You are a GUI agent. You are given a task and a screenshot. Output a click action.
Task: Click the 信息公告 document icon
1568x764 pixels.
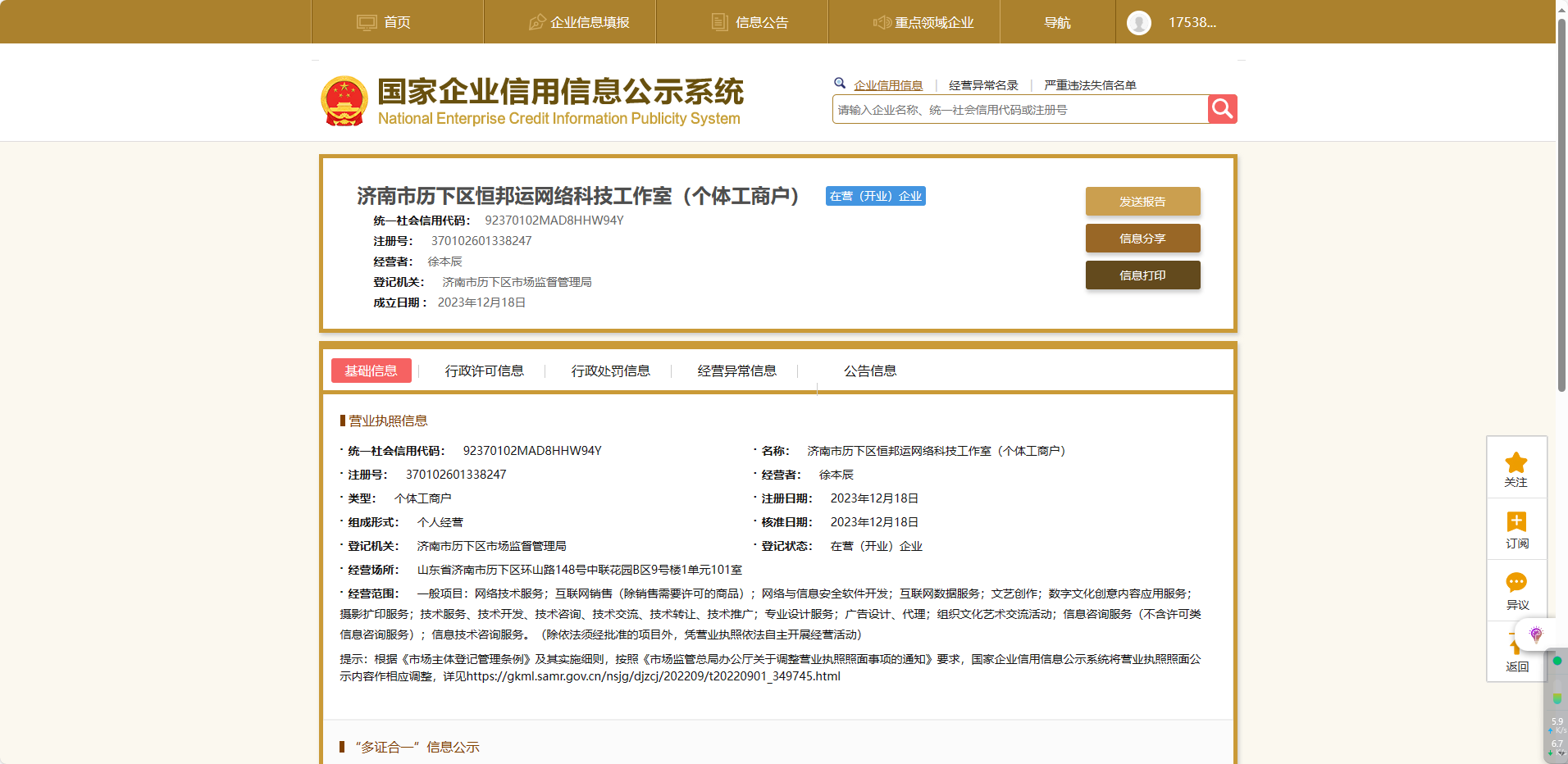click(720, 21)
